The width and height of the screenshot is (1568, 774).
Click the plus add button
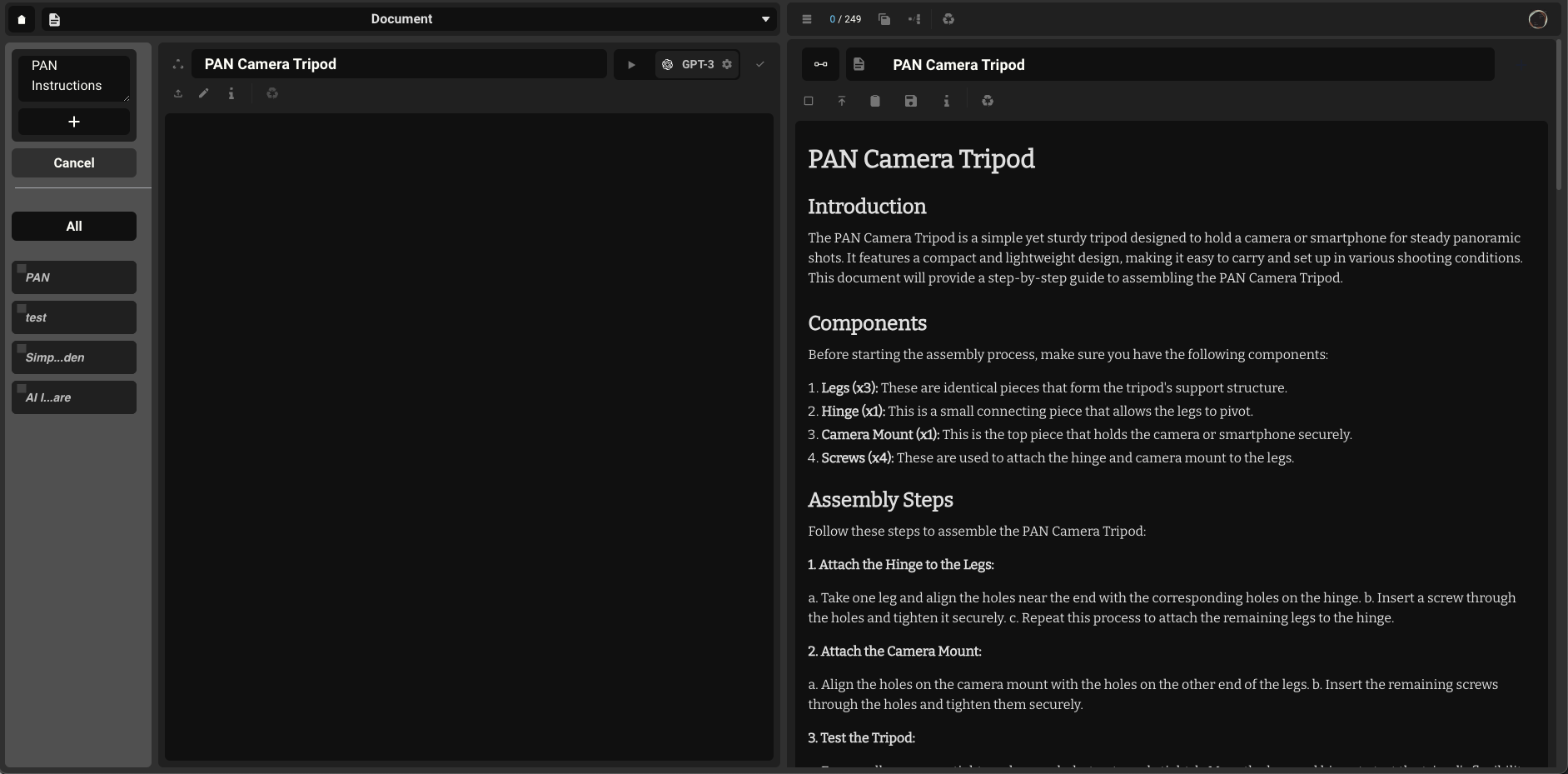74,122
